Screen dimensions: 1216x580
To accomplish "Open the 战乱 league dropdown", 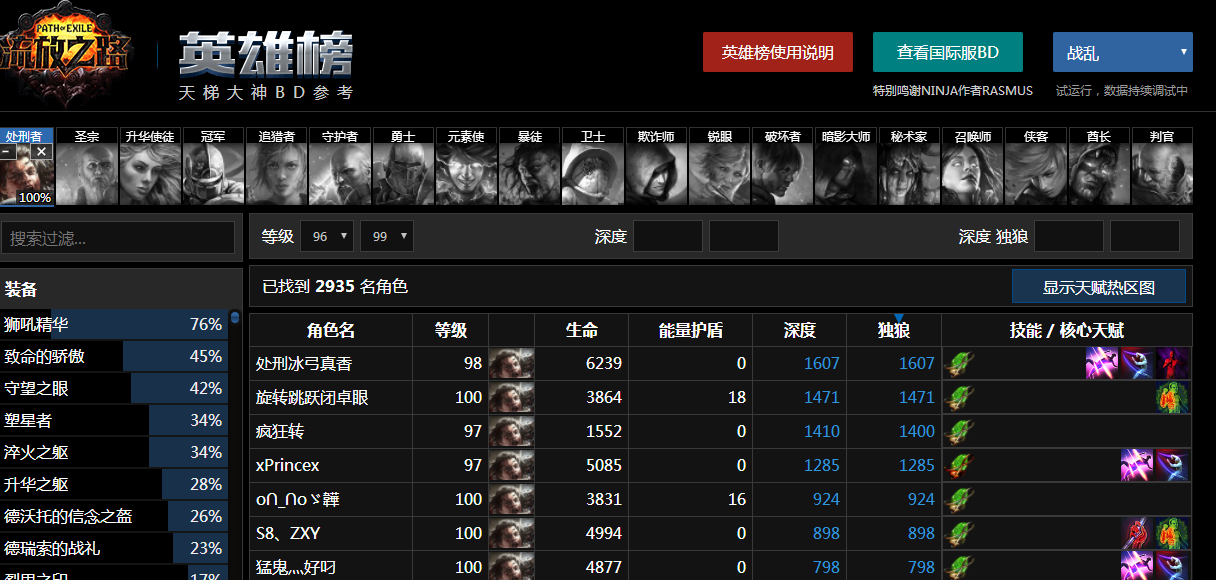I will pos(1122,52).
